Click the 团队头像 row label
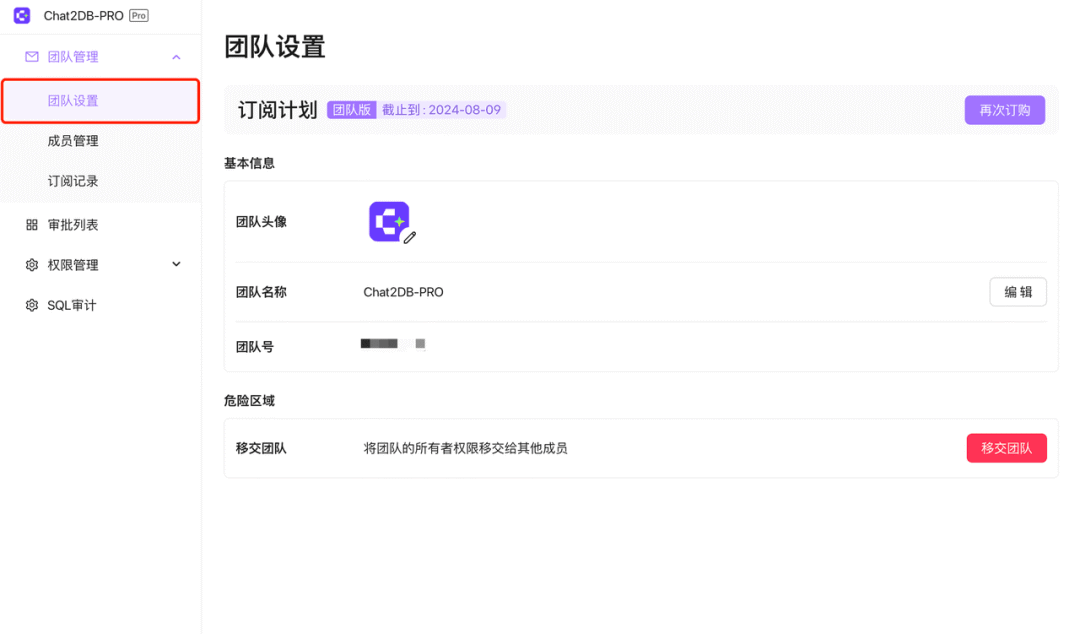Screen dimensions: 1080x634 click(261, 222)
